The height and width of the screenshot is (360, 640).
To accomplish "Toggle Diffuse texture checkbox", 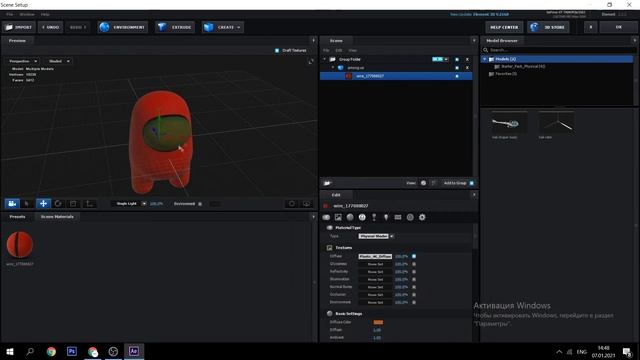I will 414,256.
